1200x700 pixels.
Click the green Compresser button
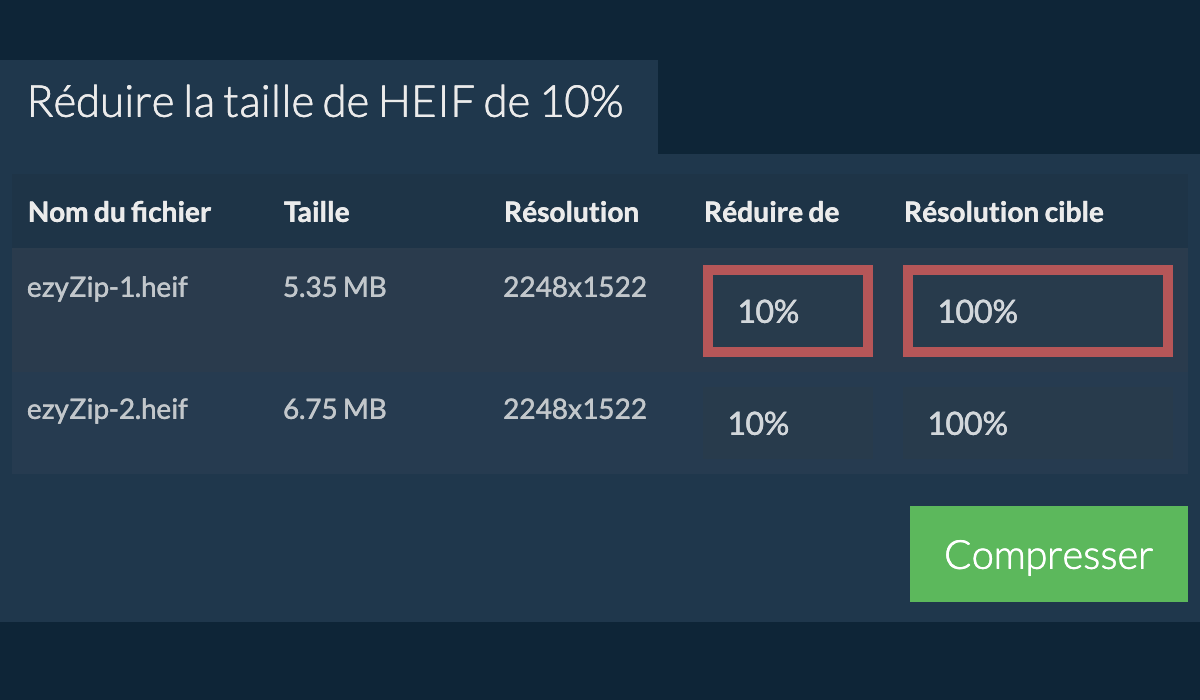click(x=1048, y=554)
